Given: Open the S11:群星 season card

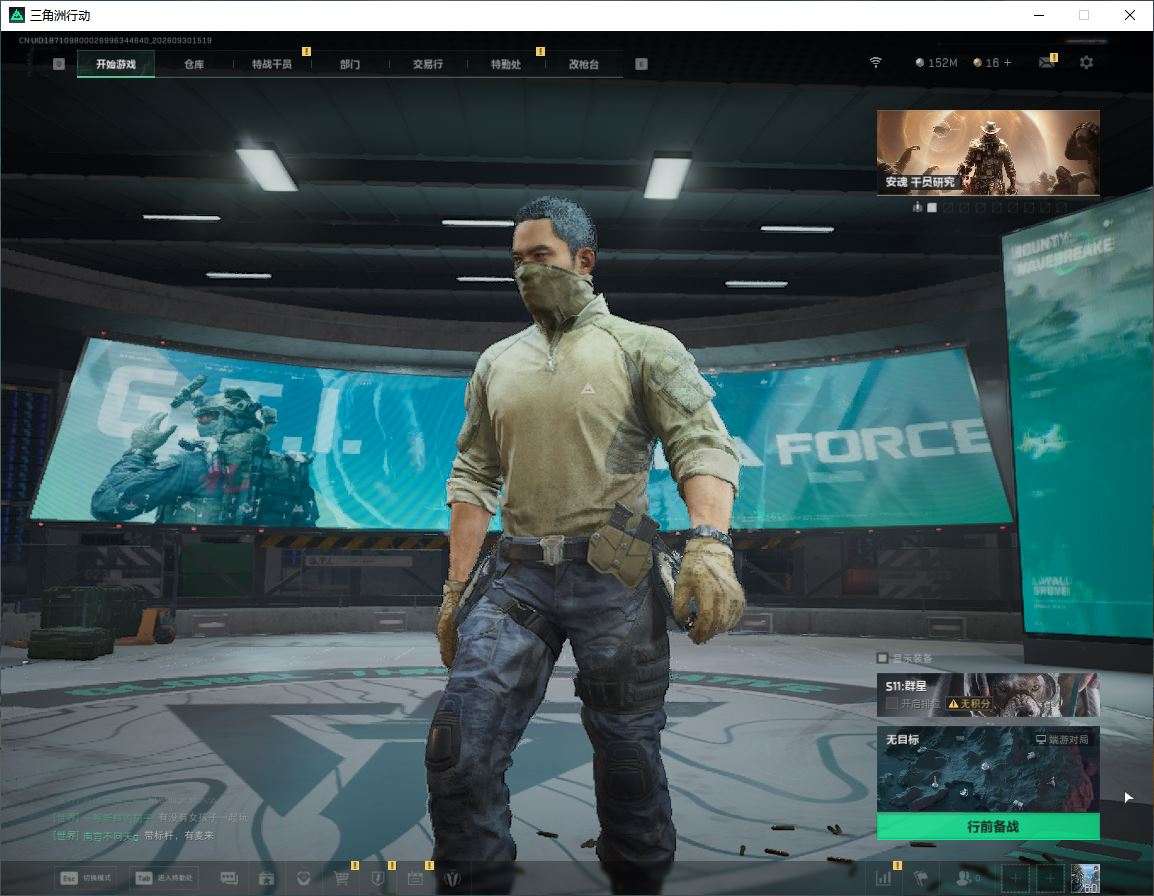Looking at the screenshot, I should pos(988,694).
